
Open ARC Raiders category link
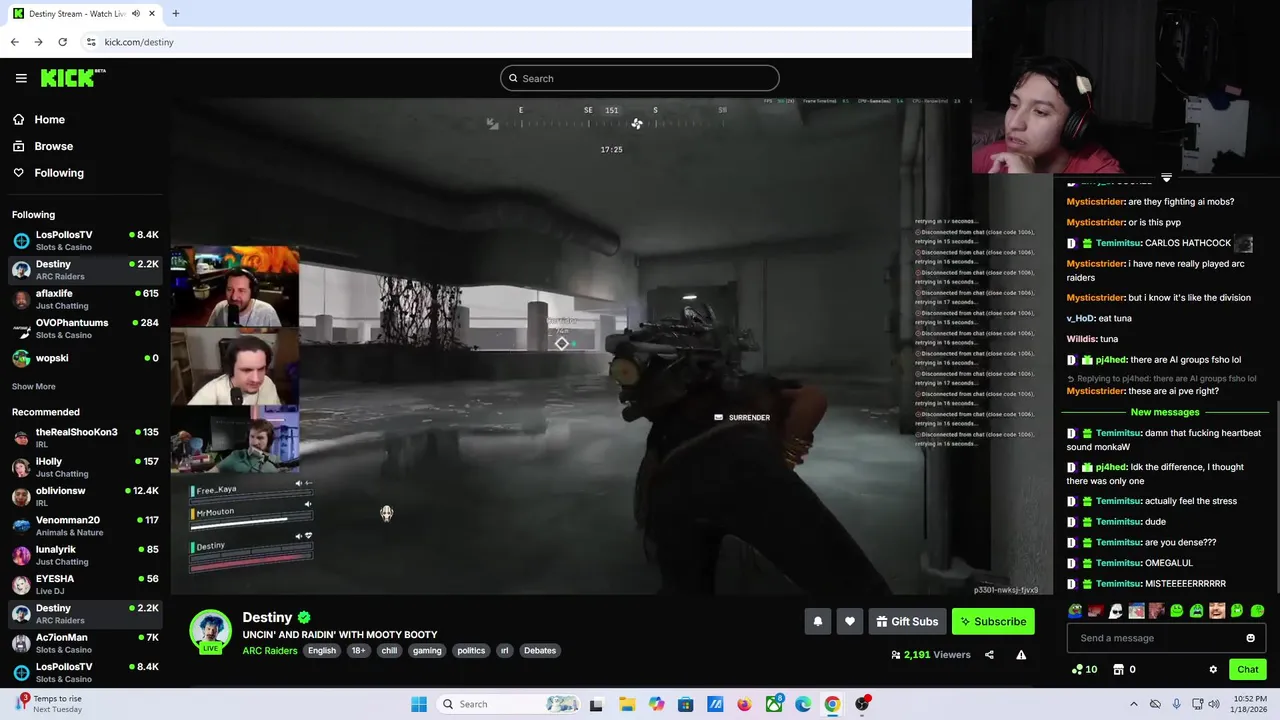click(270, 650)
